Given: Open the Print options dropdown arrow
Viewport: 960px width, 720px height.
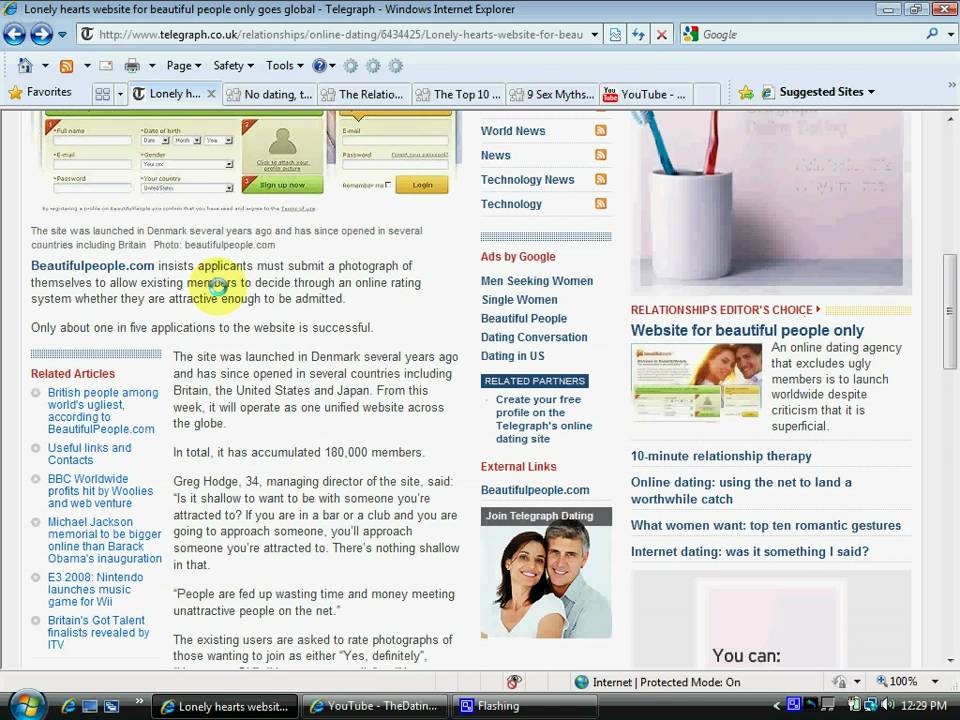Looking at the screenshot, I should click(151, 66).
